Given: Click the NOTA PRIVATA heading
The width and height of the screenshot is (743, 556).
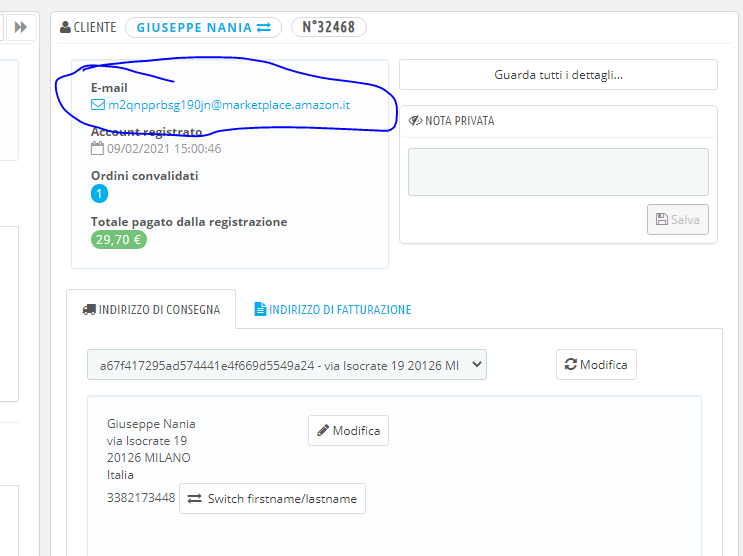Looking at the screenshot, I should click(x=460, y=121).
